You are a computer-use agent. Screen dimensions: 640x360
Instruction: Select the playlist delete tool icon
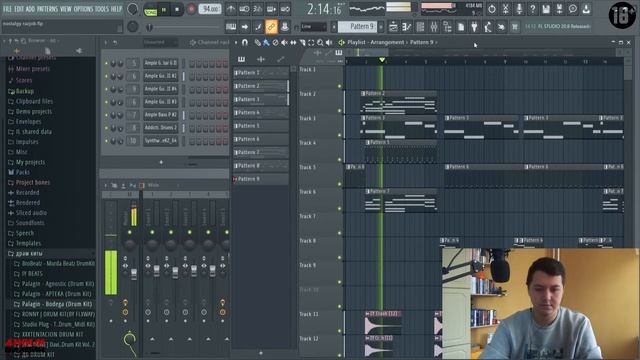[275, 42]
